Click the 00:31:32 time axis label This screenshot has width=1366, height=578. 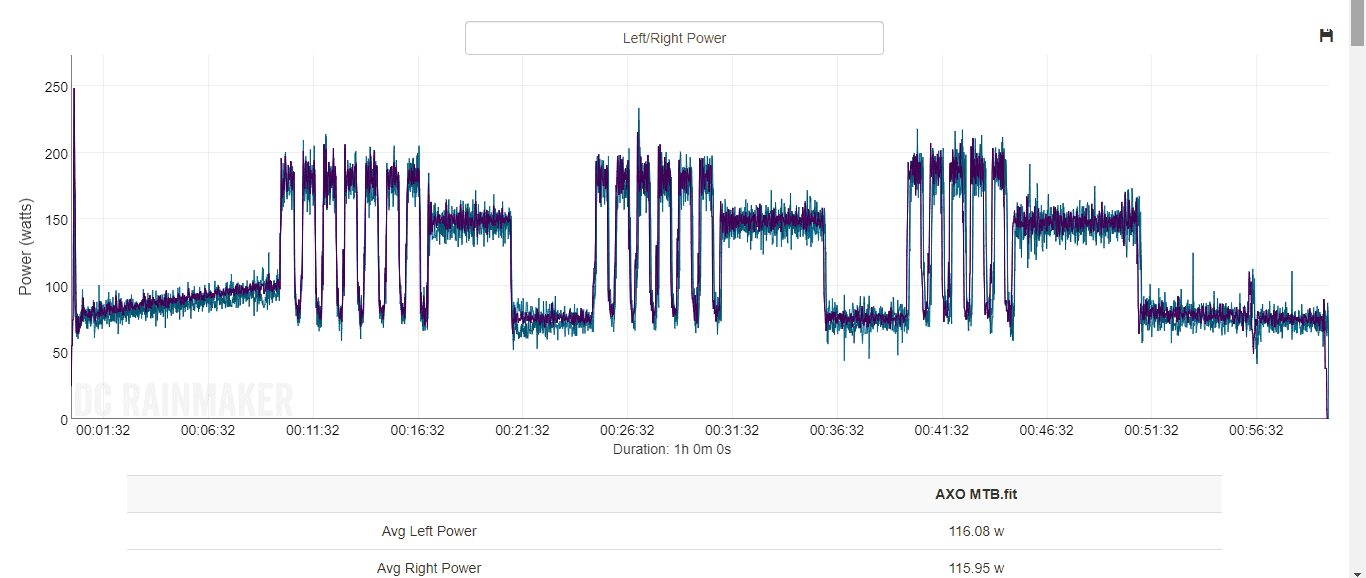[732, 430]
